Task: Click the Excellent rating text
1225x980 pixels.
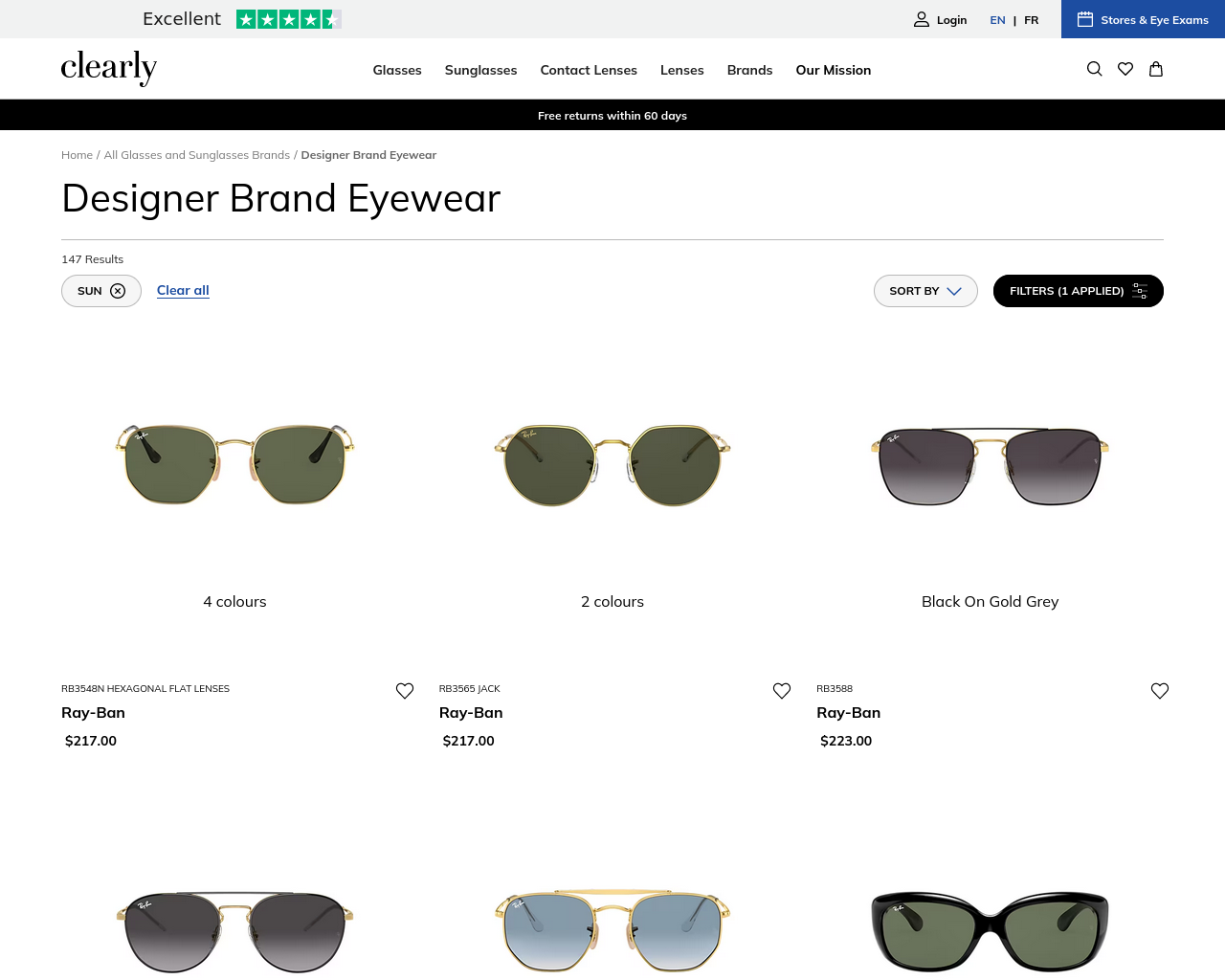Action: click(182, 19)
